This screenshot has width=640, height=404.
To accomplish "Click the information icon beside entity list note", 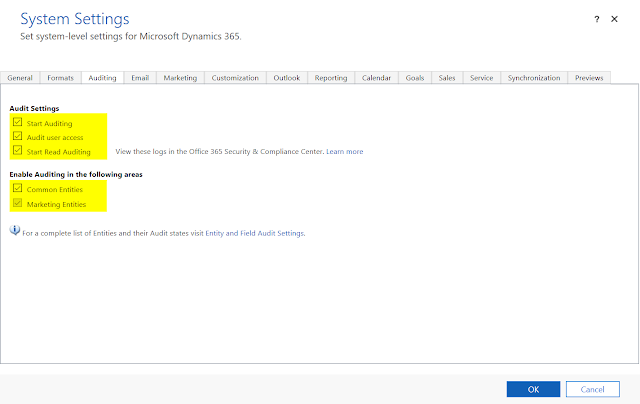I will 15,231.
